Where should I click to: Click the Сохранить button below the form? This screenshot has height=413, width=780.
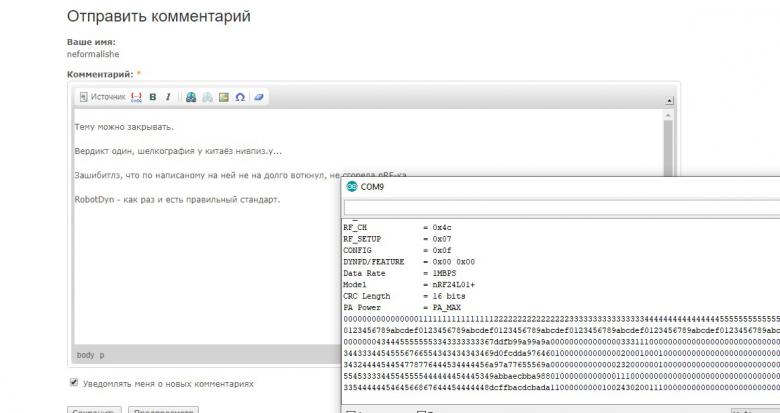coord(94,409)
